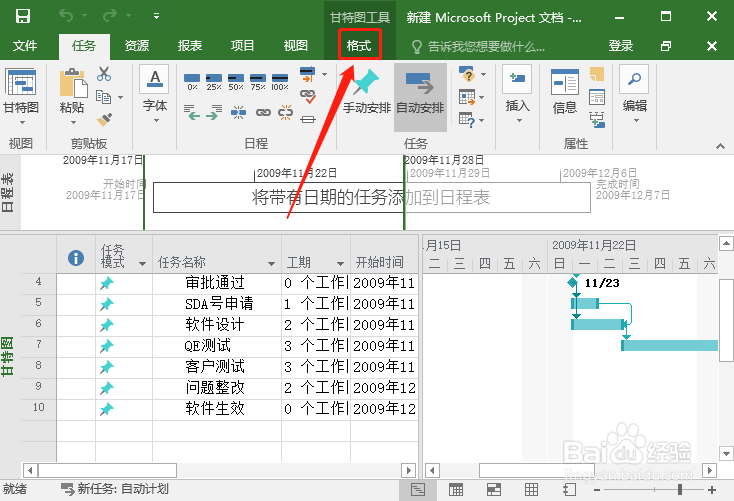This screenshot has width=734, height=501.
Task: Open the 信息 task information dialog
Action: [565, 92]
